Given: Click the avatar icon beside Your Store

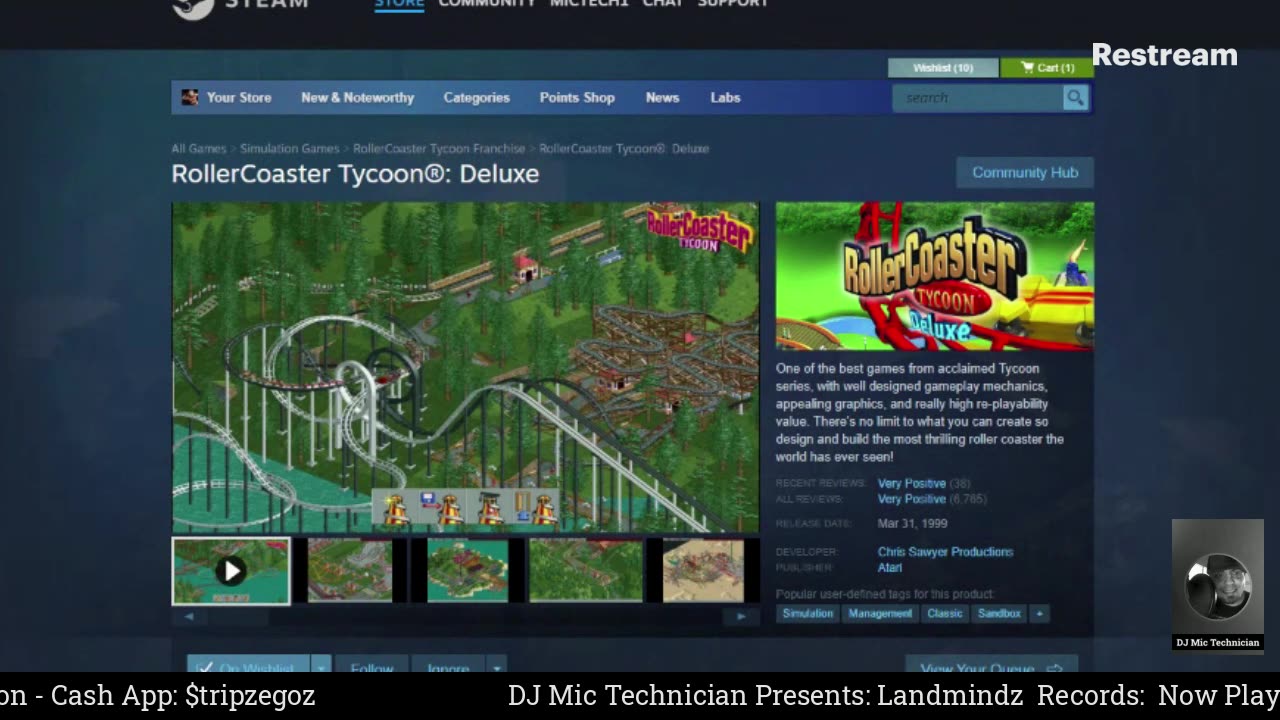Looking at the screenshot, I should click(x=189, y=97).
